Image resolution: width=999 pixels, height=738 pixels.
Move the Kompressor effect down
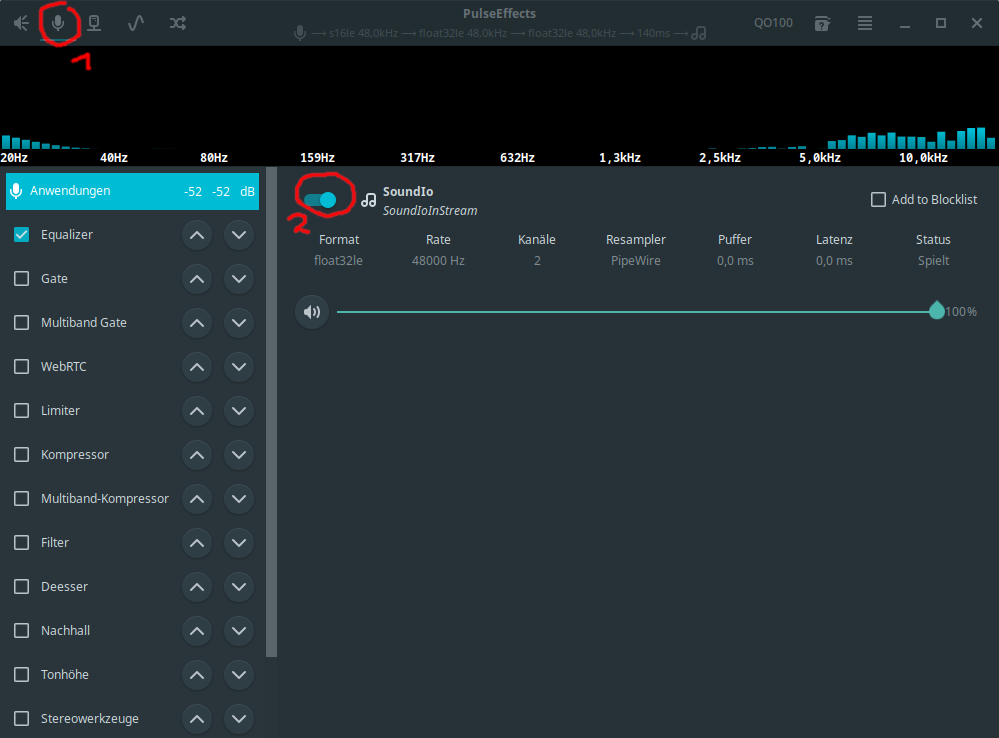[x=238, y=455]
